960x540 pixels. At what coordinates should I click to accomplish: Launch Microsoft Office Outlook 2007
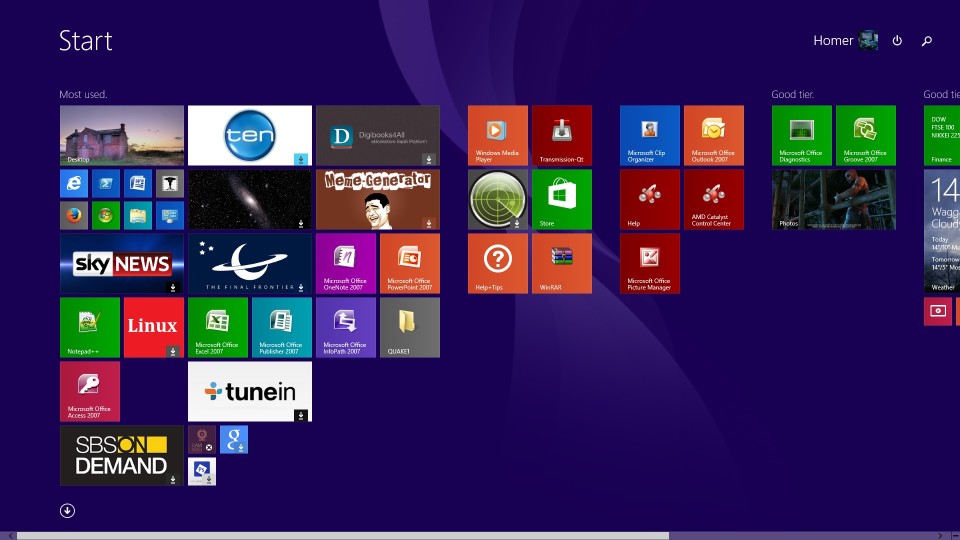[714, 135]
